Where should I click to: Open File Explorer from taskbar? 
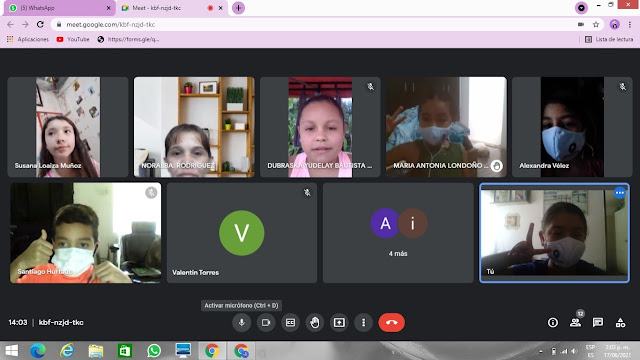coord(96,351)
